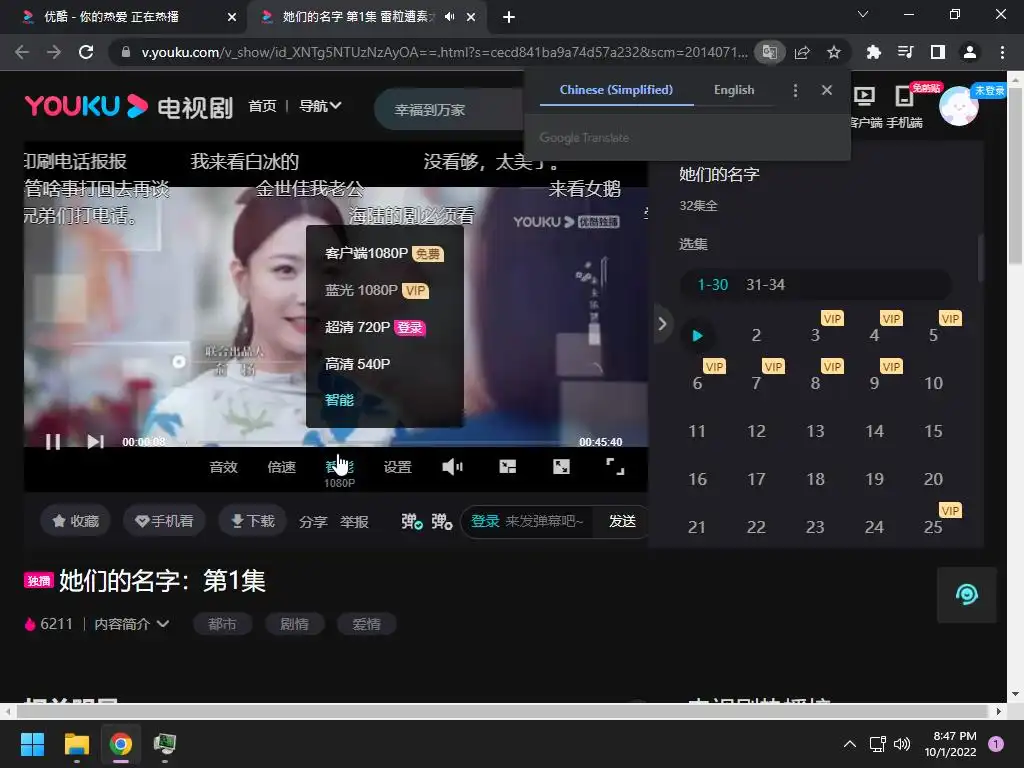Open Chrome extensions puzzle icon
1024x768 pixels.
tap(873, 52)
